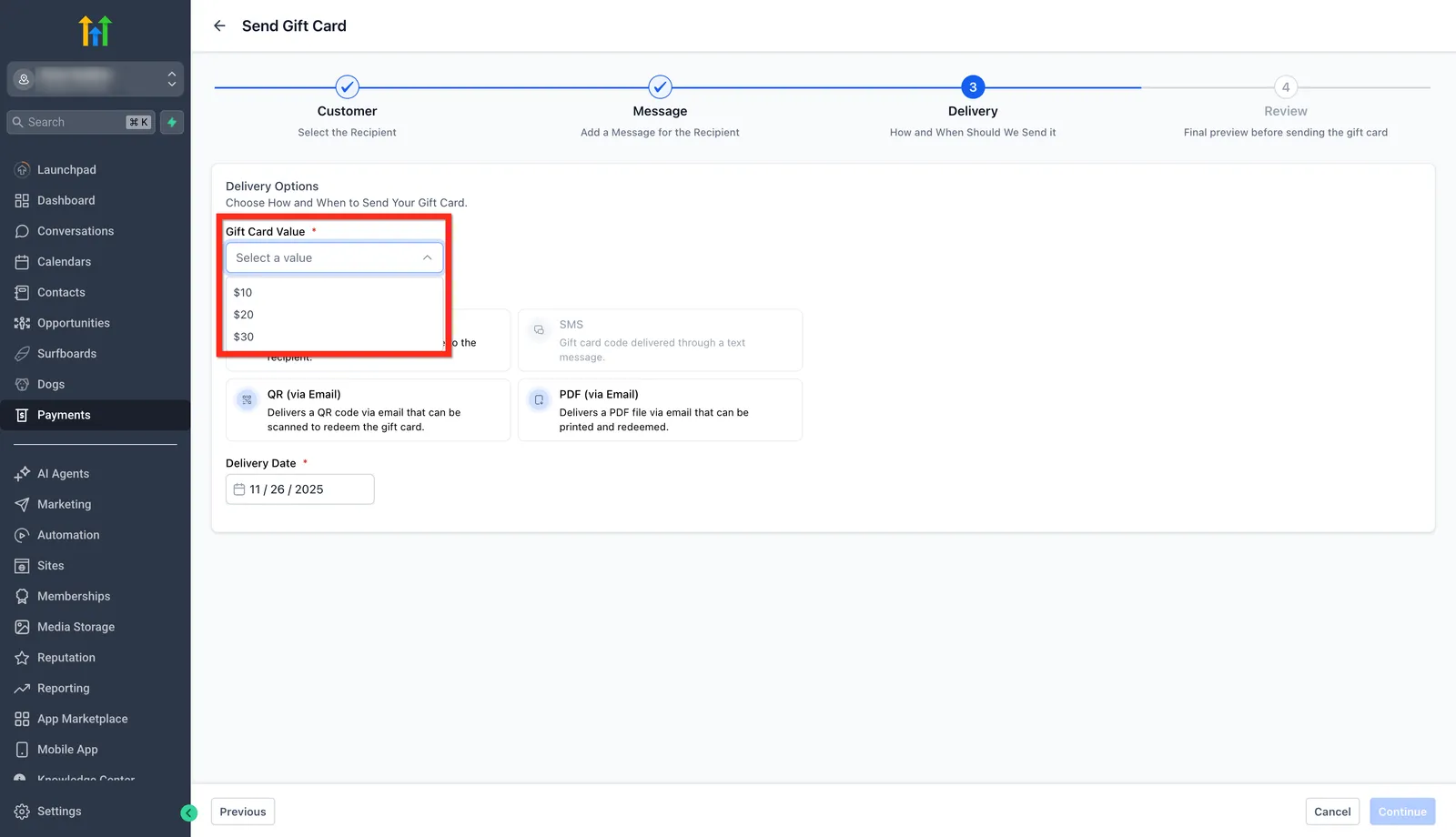Collapse the sidebar with the green arrow
Viewport: 1456px width, 837px height.
(x=189, y=813)
